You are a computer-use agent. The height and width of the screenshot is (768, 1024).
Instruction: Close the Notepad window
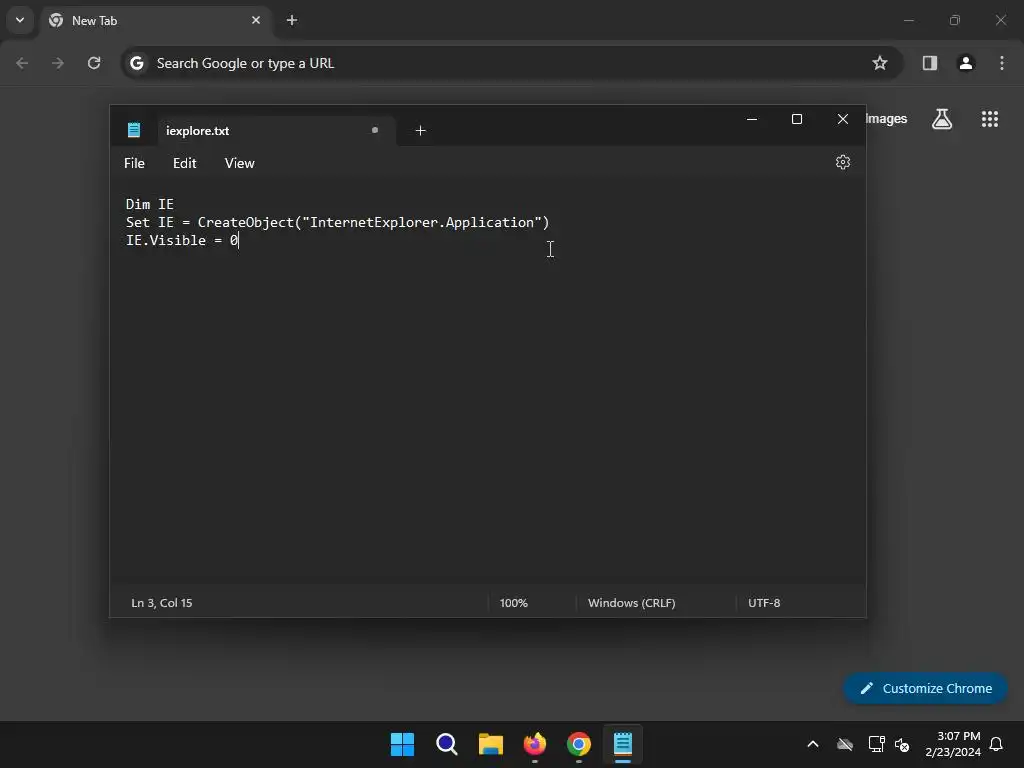point(842,119)
